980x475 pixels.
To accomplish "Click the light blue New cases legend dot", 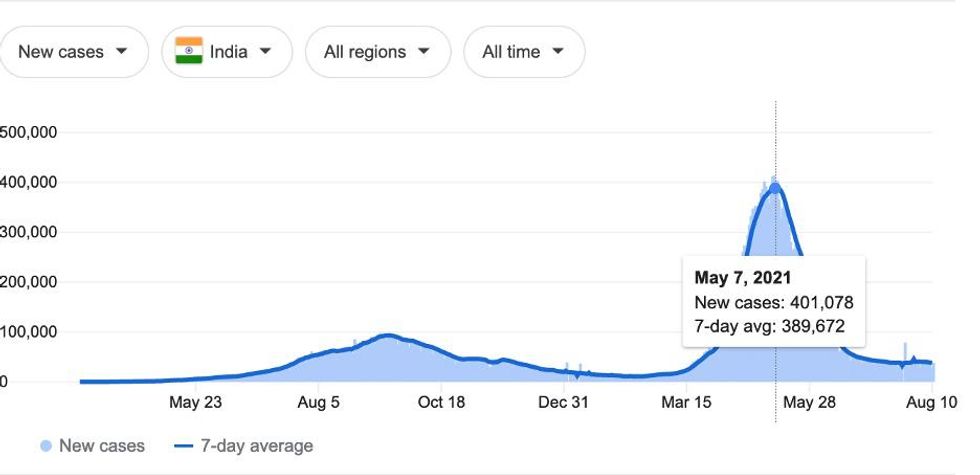I will (x=46, y=446).
